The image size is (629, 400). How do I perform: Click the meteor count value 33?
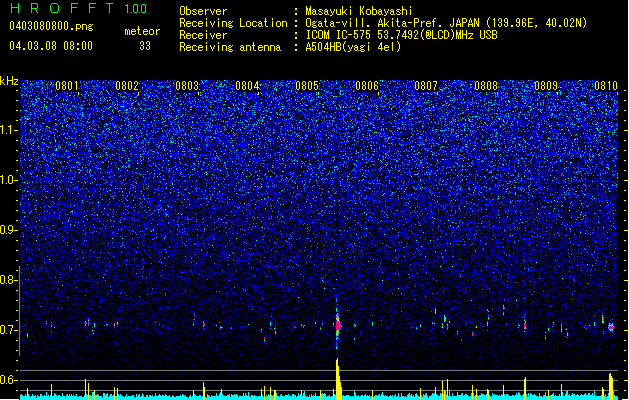tap(145, 46)
